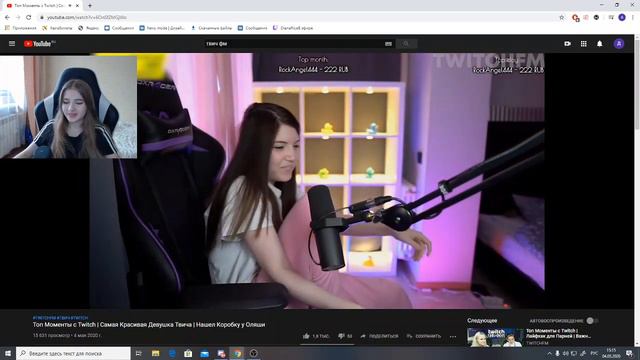
Task: Open the black round extension icon
Action: 596,17
